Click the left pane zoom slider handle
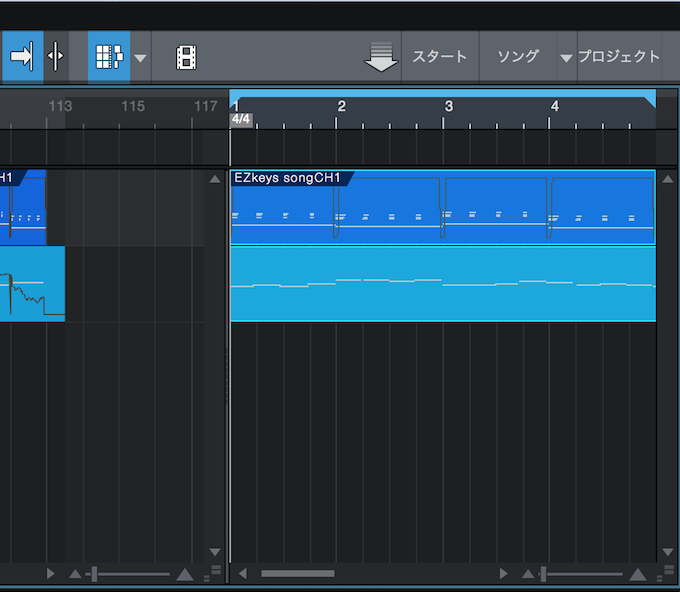Screen dimensions: 680x592 94,574
